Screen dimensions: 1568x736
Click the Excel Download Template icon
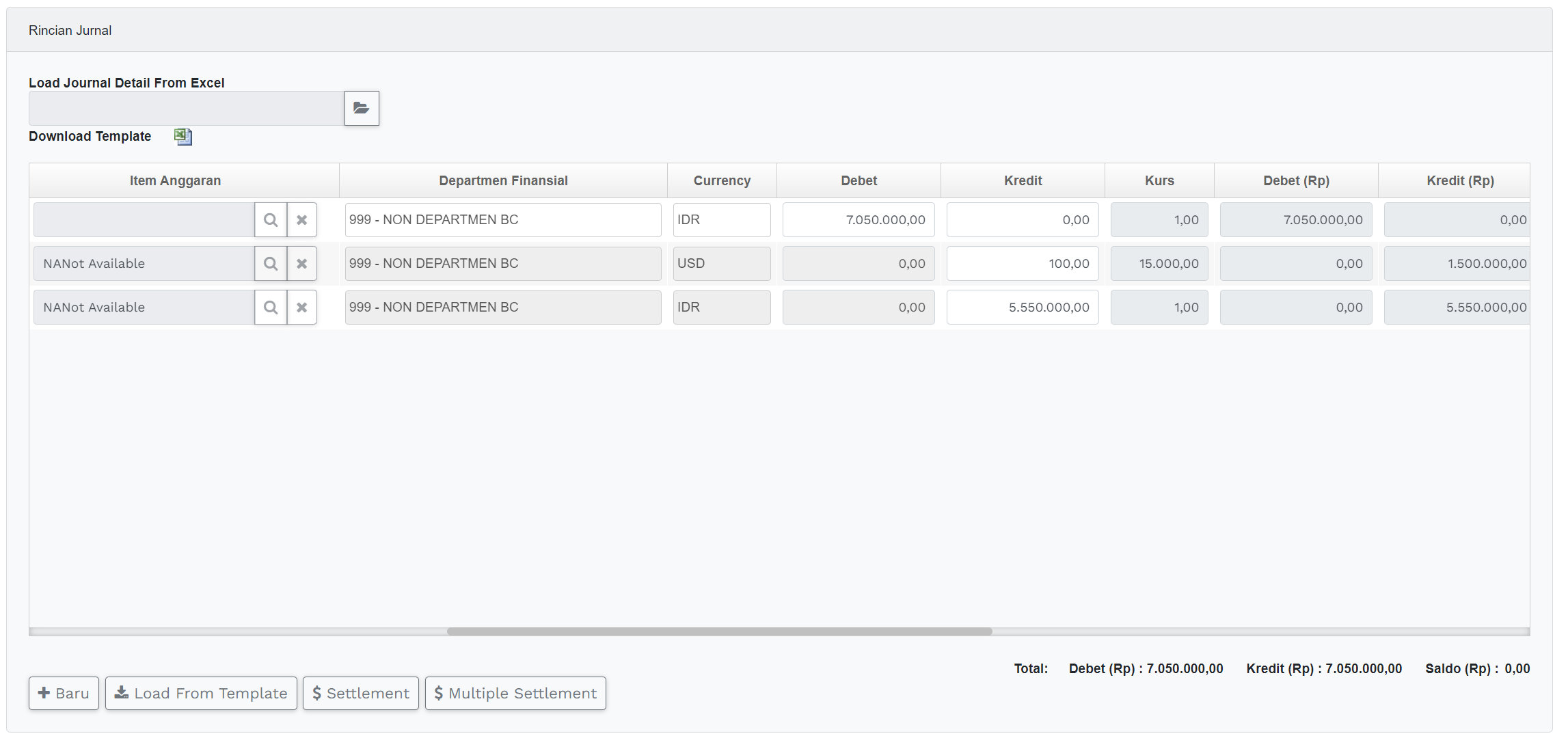pyautogui.click(x=183, y=137)
